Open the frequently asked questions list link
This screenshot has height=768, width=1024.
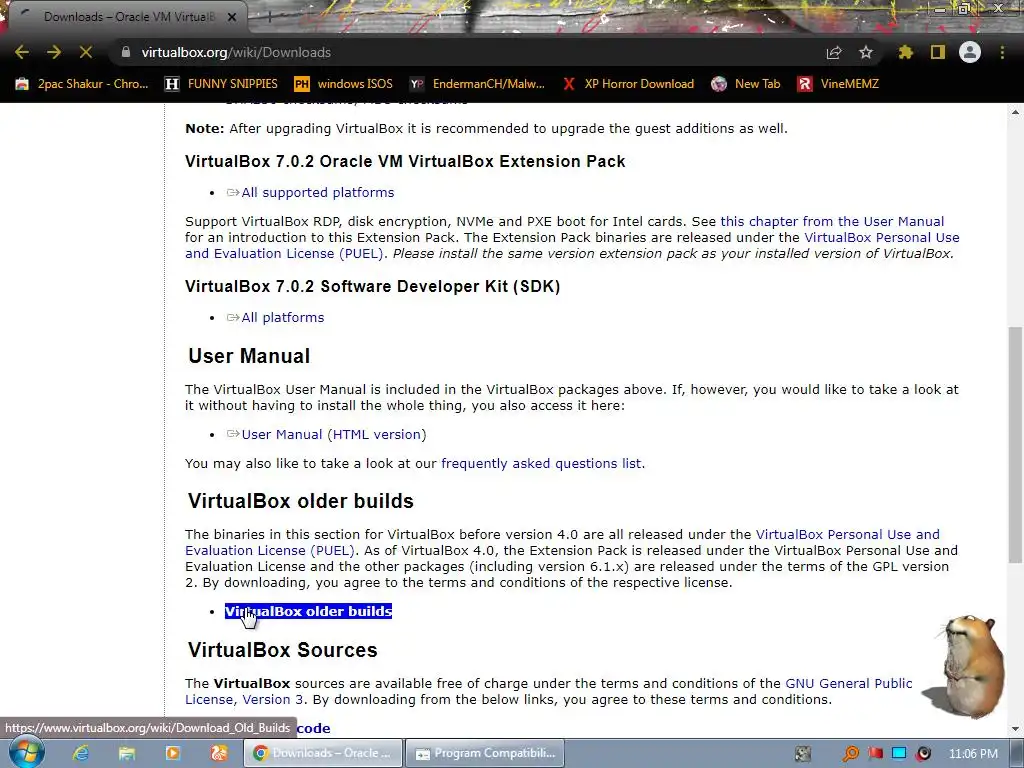click(541, 464)
